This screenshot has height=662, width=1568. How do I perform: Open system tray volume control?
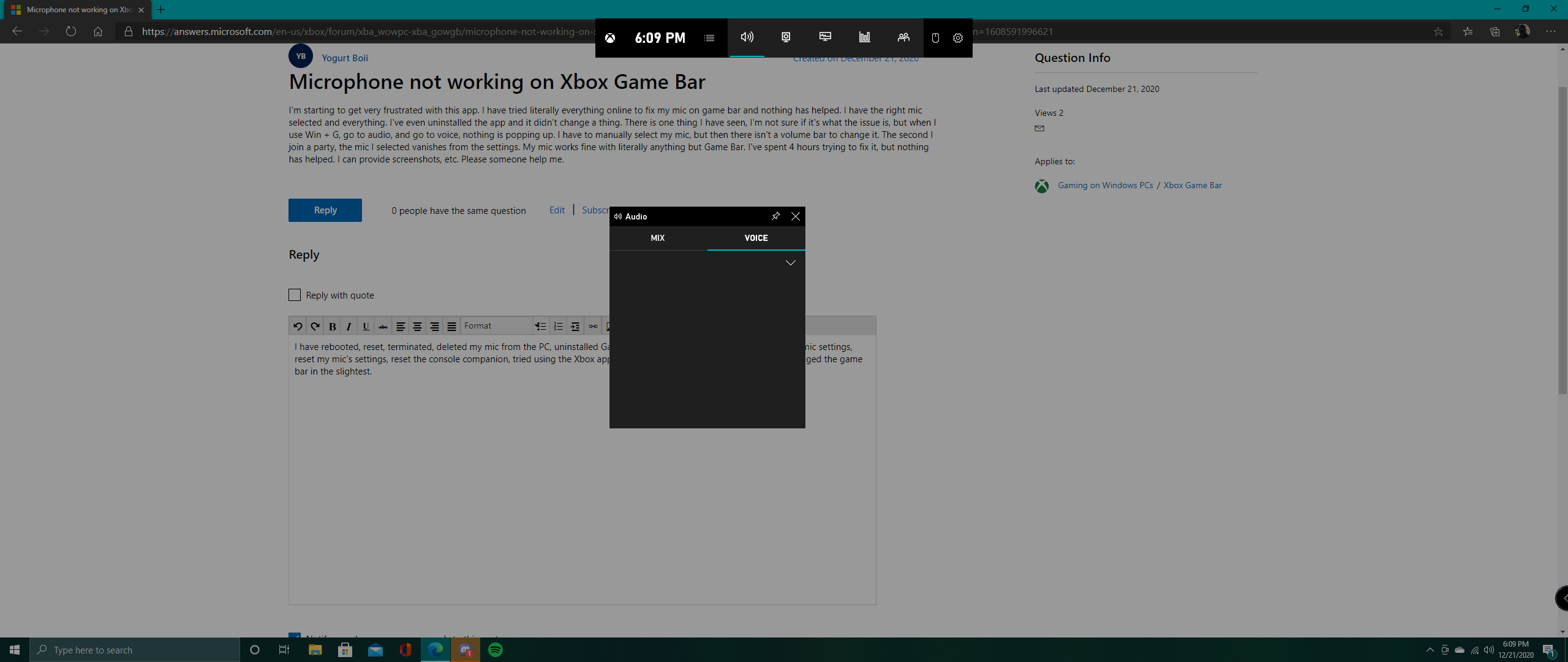coord(1489,650)
